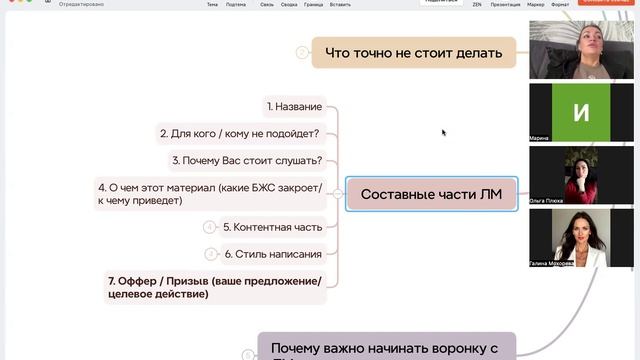Select the Граница boundary tool
Image resolution: width=640 pixels, height=360 pixels.
click(313, 4)
